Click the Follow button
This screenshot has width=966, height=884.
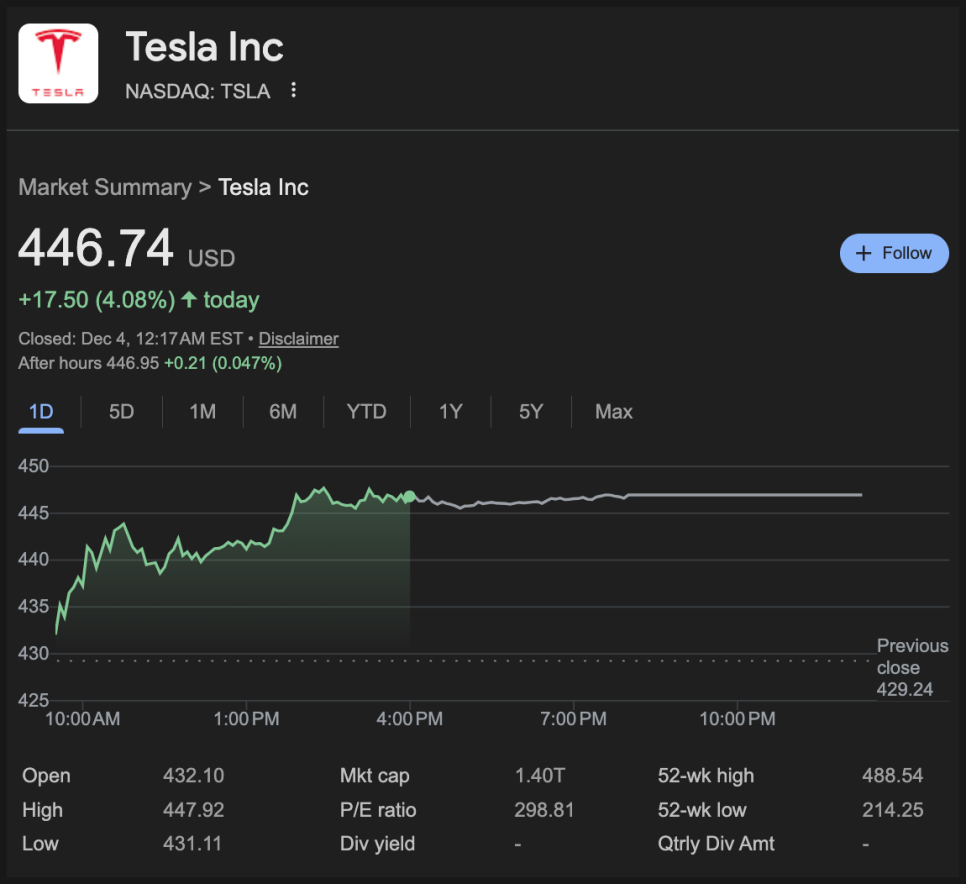(894, 254)
